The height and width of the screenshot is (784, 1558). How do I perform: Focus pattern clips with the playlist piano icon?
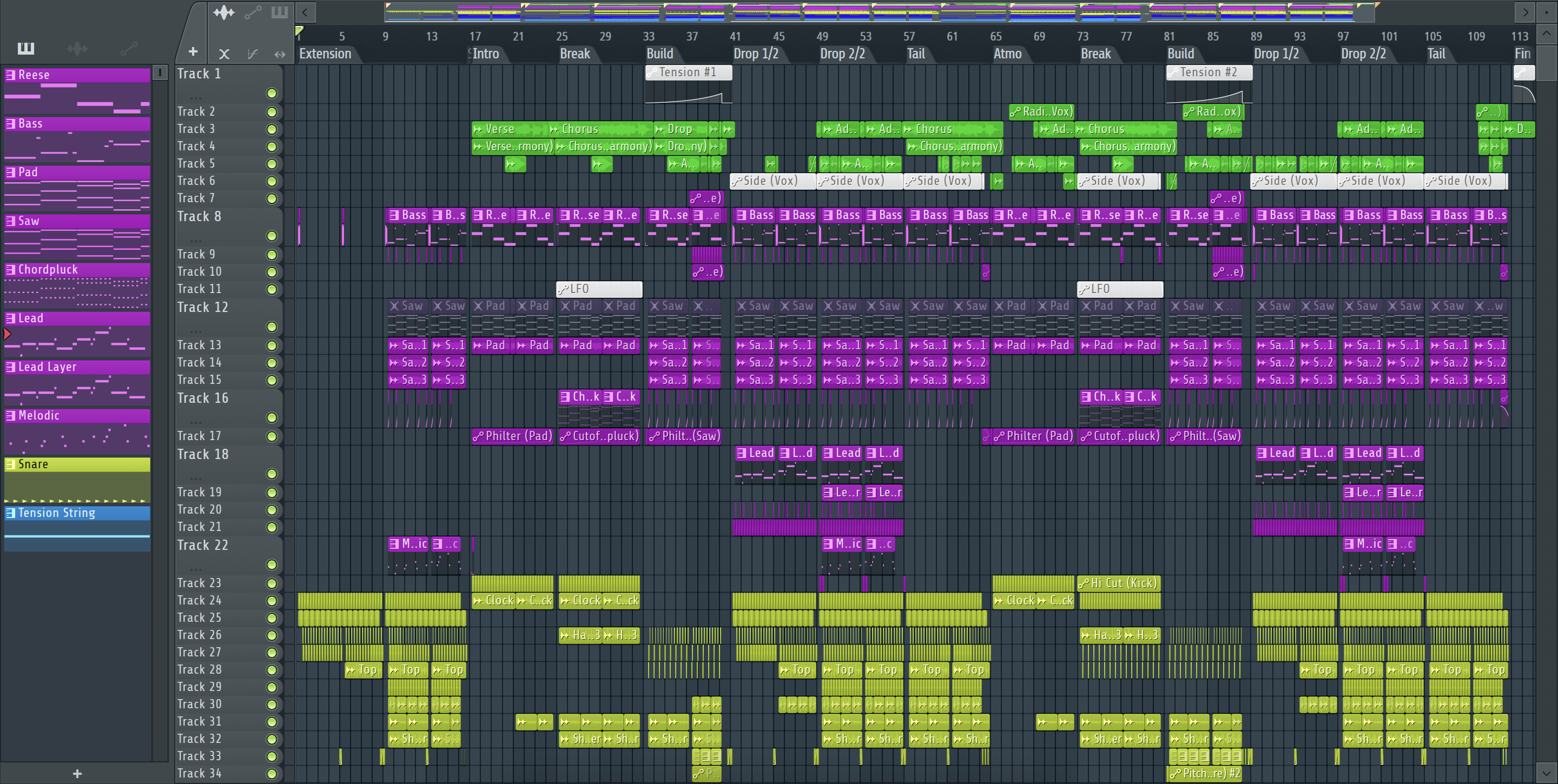click(x=280, y=12)
